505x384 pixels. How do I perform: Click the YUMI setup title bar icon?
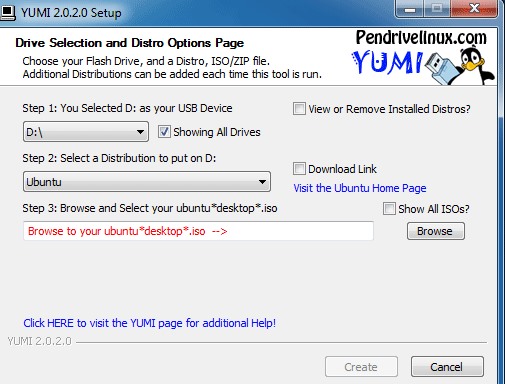[7, 13]
